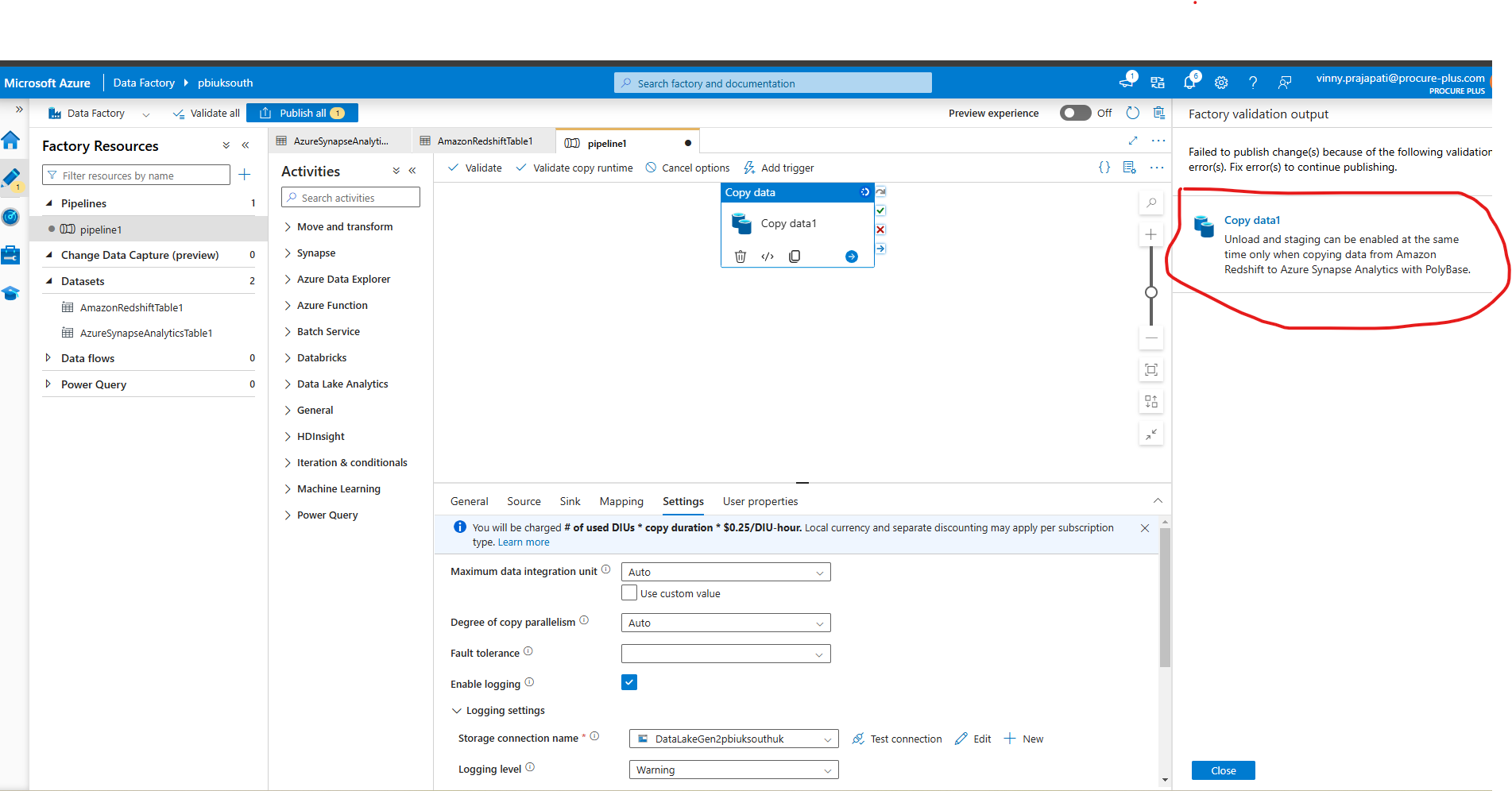Image resolution: width=1512 pixels, height=791 pixels.
Task: Check the Use custom value checkbox
Action: tap(629, 593)
